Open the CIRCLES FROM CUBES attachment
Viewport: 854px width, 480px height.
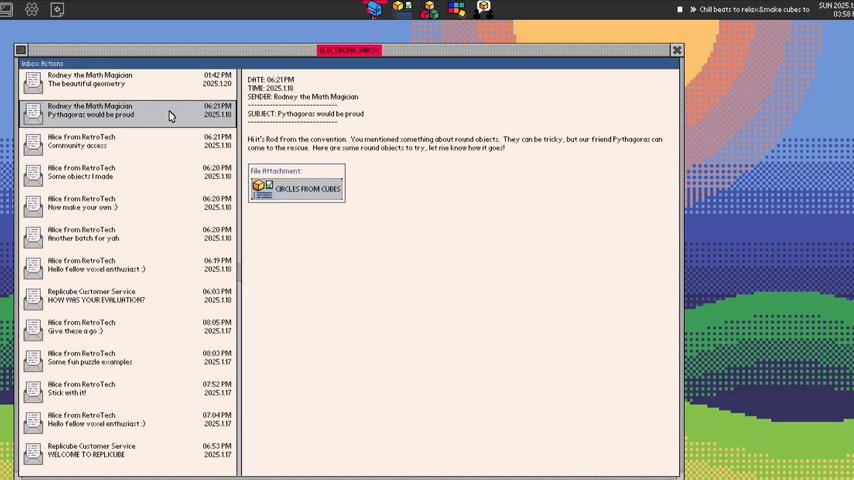[297, 188]
